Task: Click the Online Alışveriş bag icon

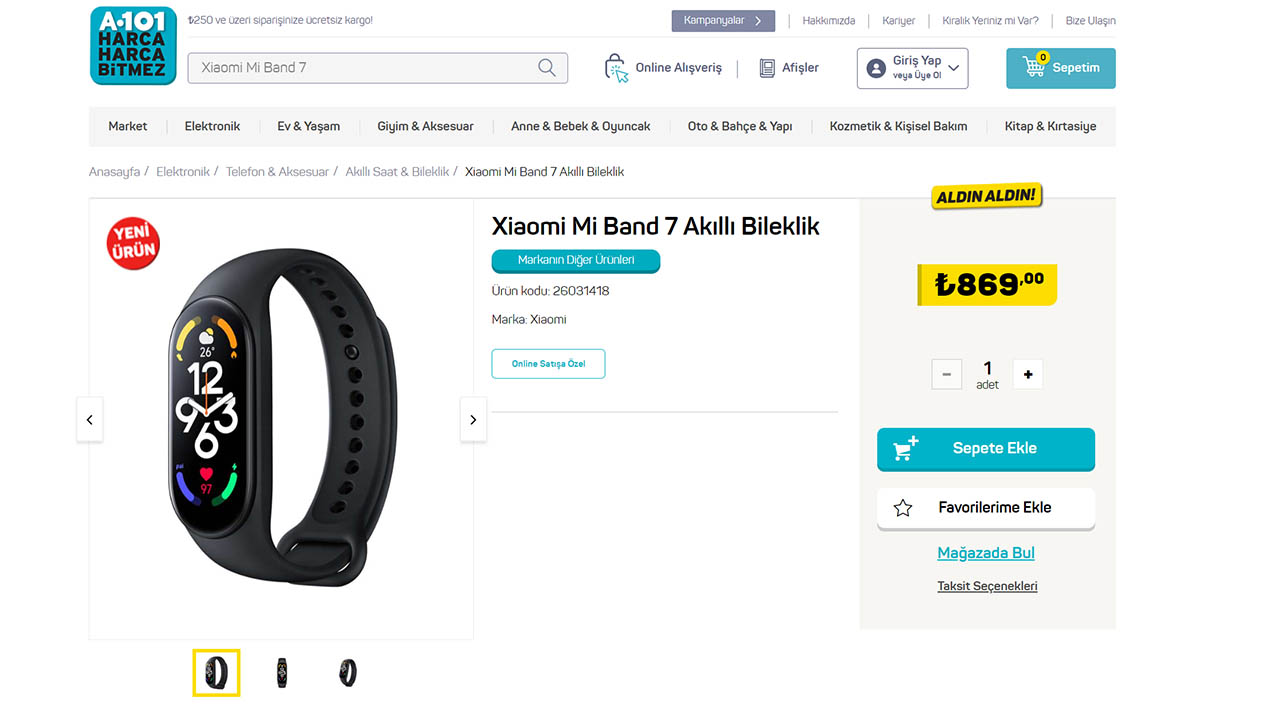Action: pos(616,68)
